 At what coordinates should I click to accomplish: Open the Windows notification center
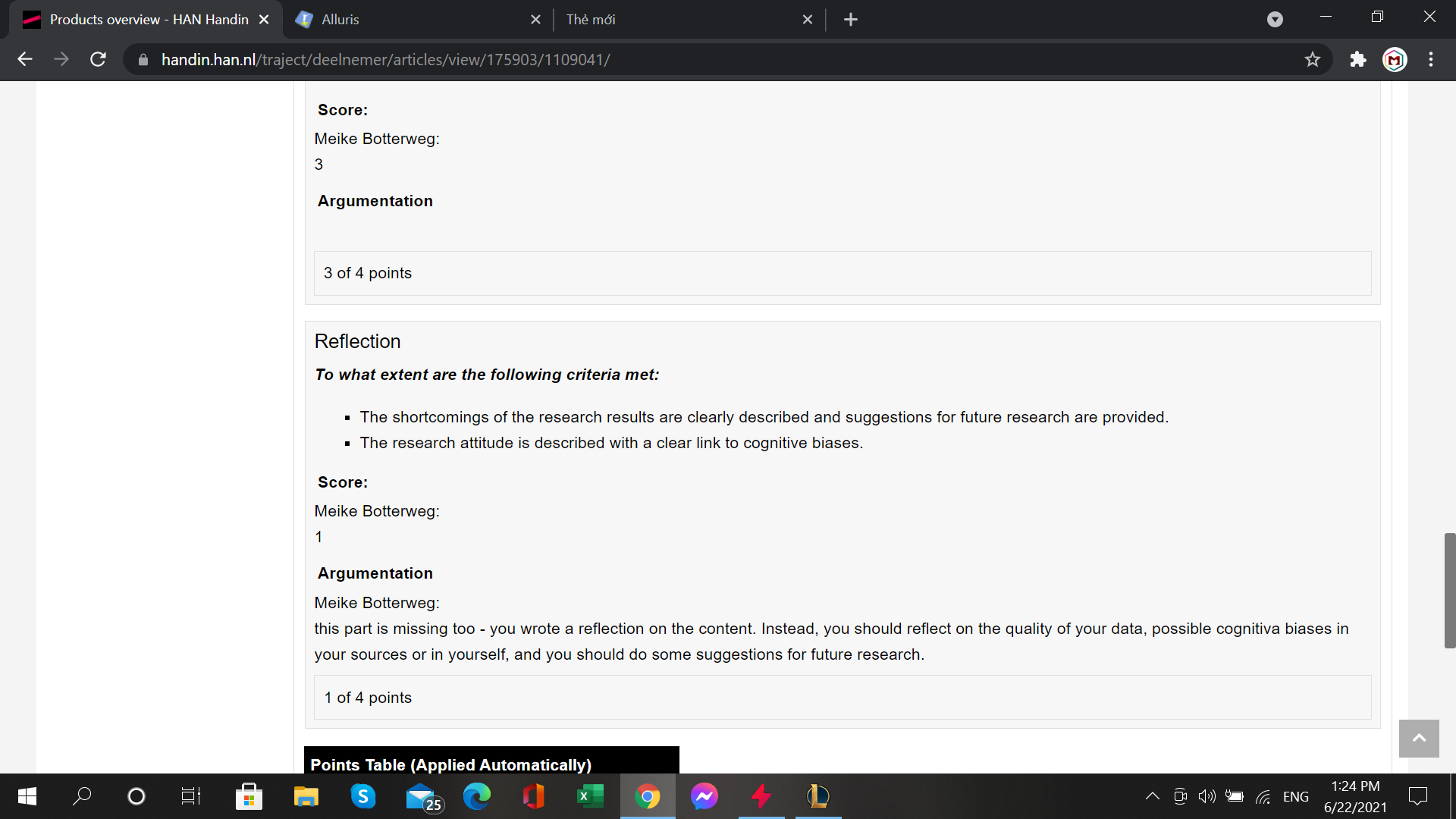pos(1417,796)
